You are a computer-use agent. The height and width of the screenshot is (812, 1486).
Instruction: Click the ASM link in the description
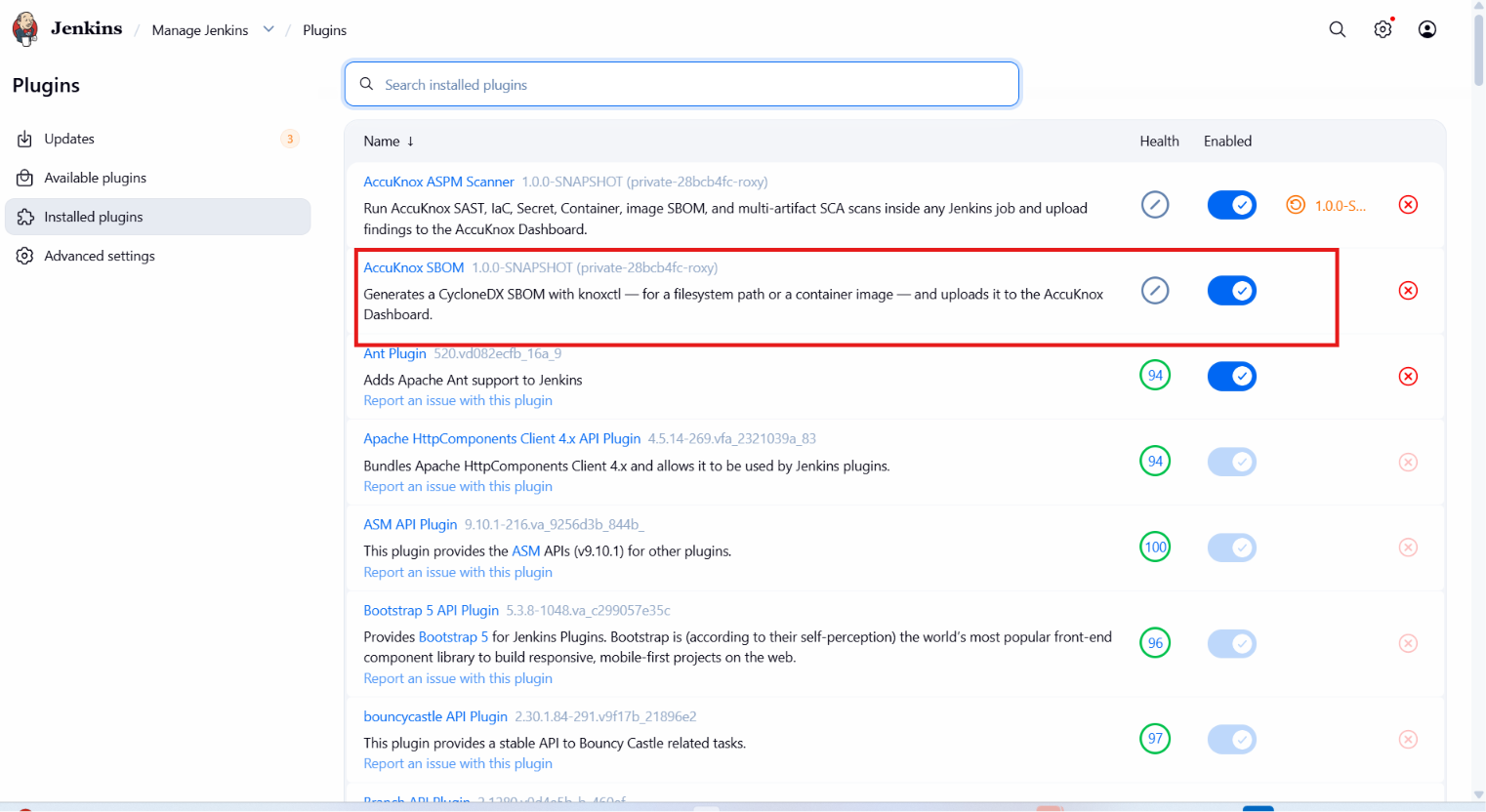[x=526, y=551]
